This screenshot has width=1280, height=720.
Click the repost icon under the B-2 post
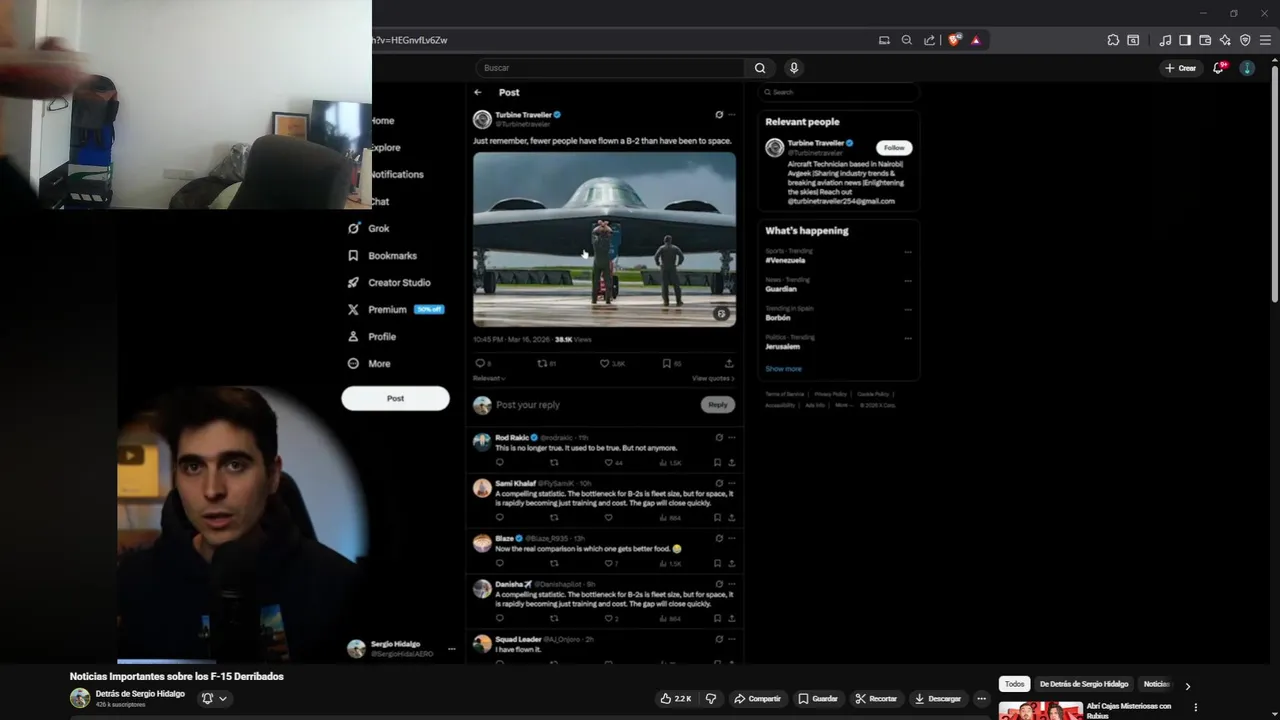pyautogui.click(x=542, y=363)
